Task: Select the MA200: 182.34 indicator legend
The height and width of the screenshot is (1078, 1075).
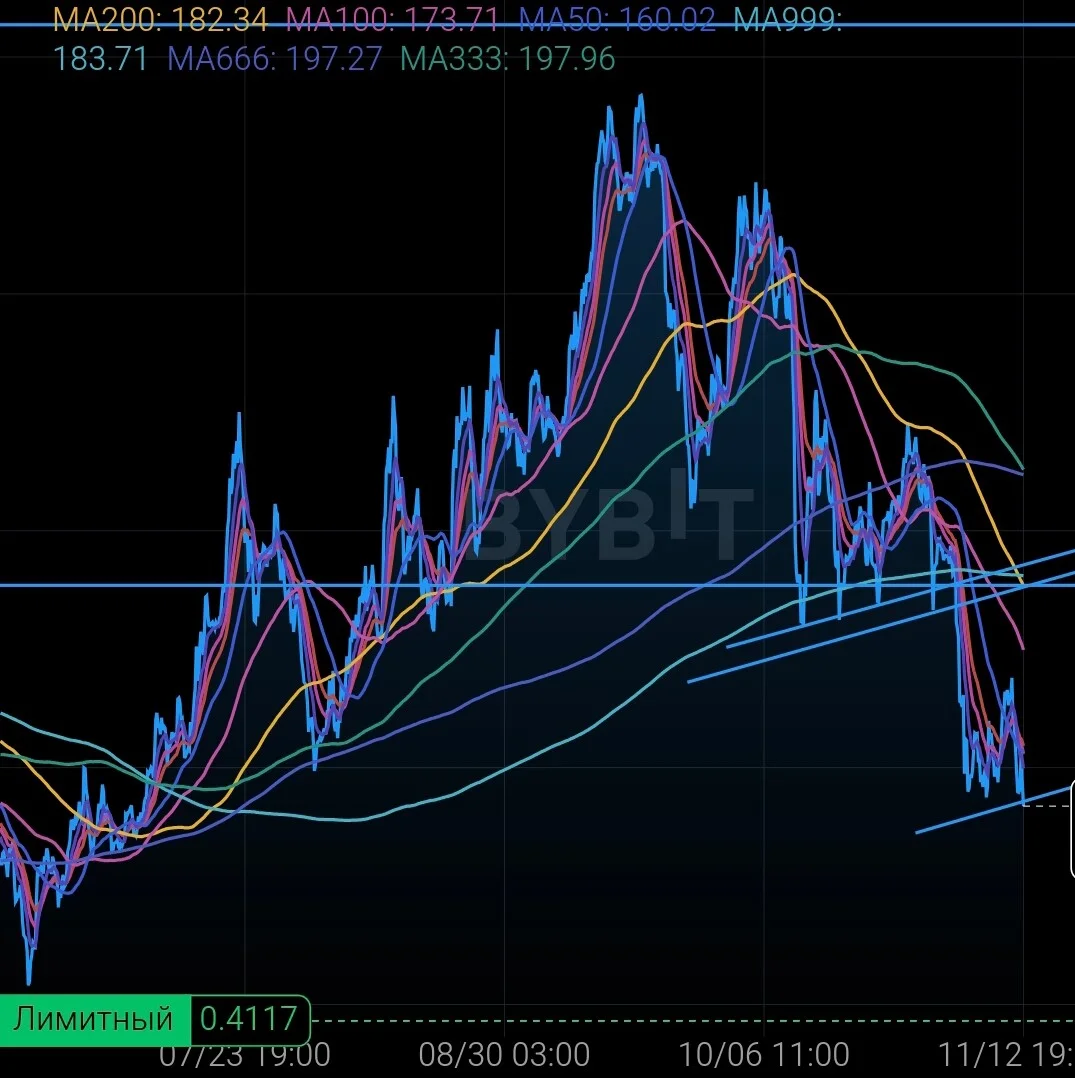Action: coord(160,20)
